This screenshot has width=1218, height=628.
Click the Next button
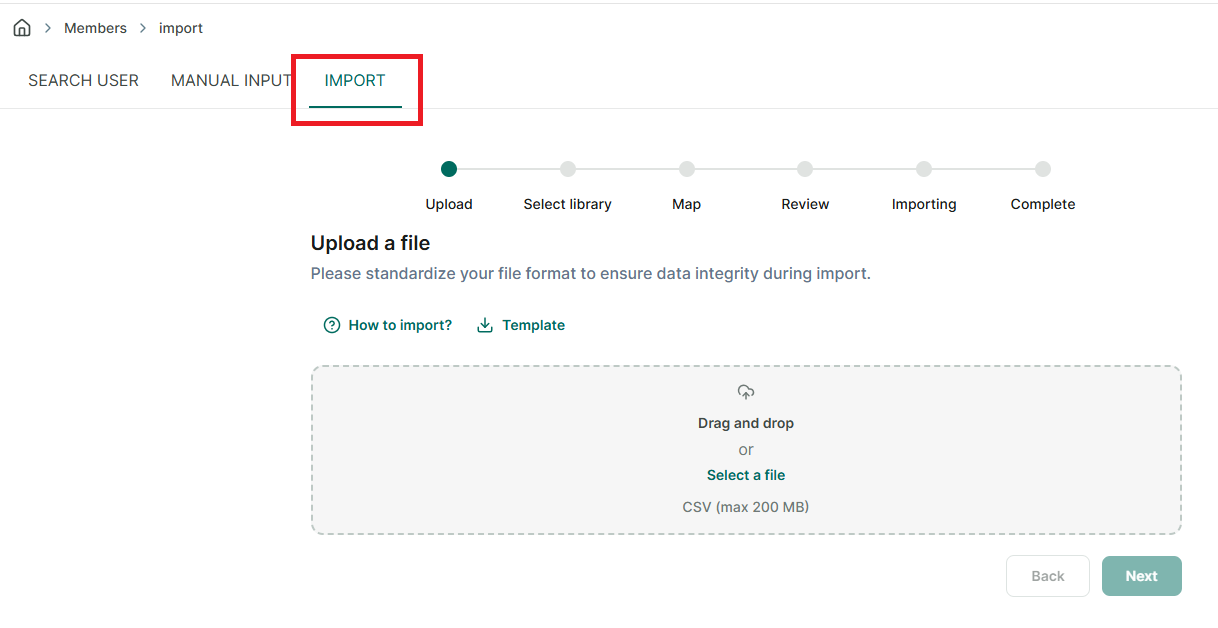pyautogui.click(x=1142, y=576)
